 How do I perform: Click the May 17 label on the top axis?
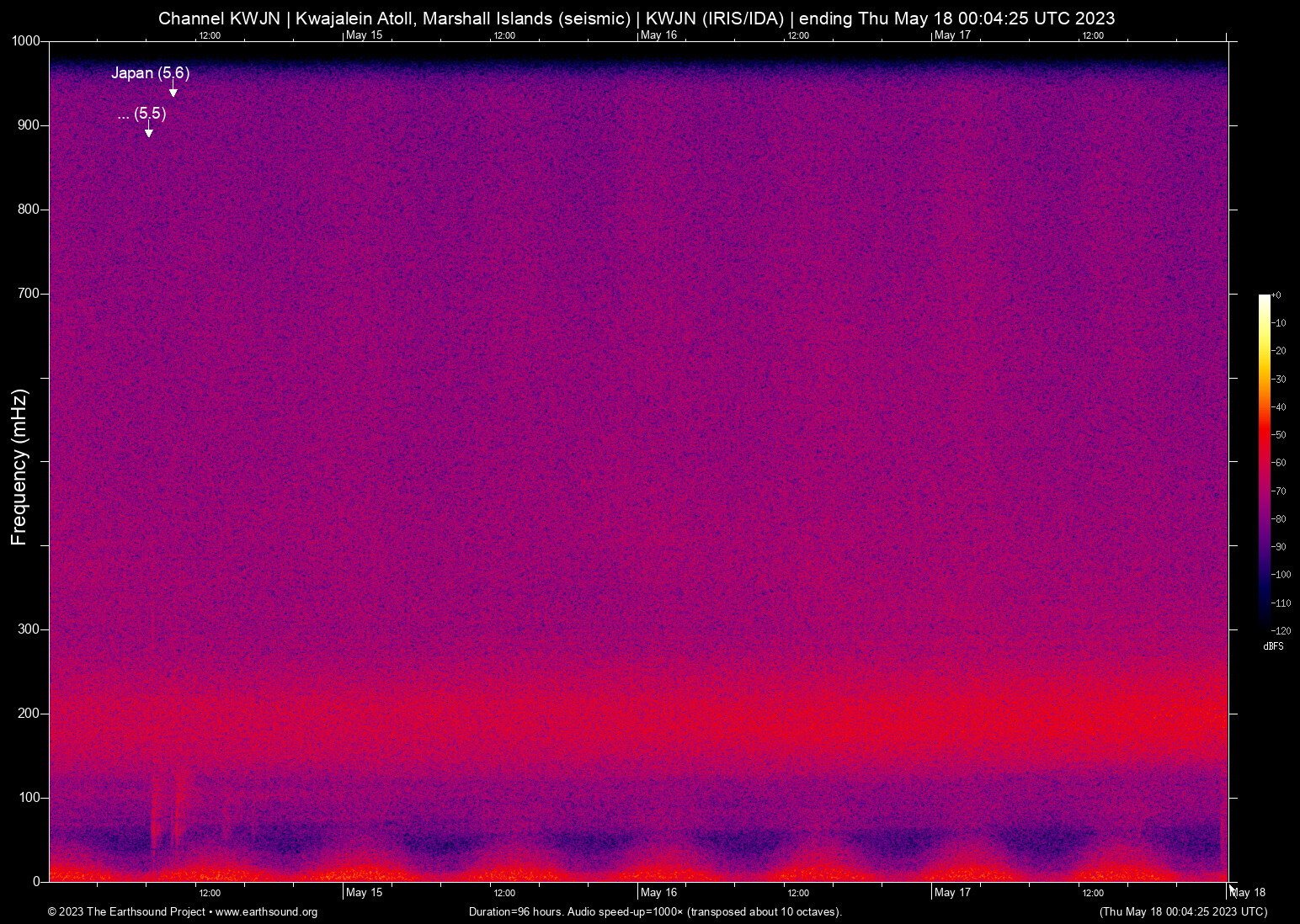click(x=952, y=35)
